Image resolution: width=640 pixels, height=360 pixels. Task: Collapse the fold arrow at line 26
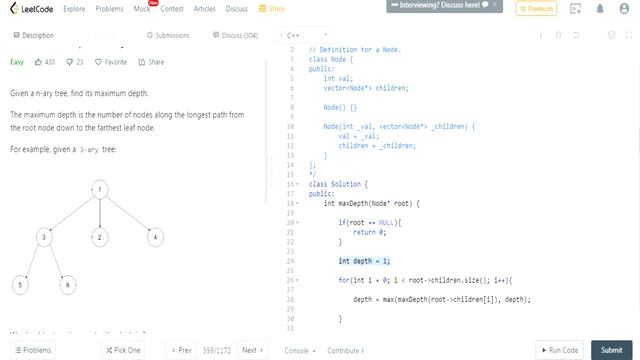pos(297,280)
